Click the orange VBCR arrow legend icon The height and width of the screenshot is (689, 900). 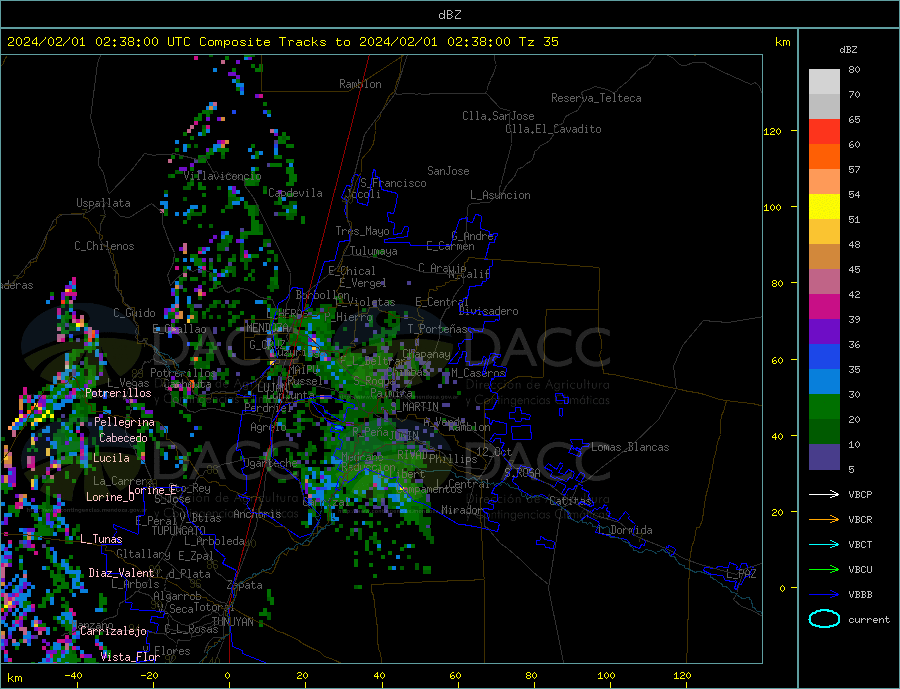point(824,519)
